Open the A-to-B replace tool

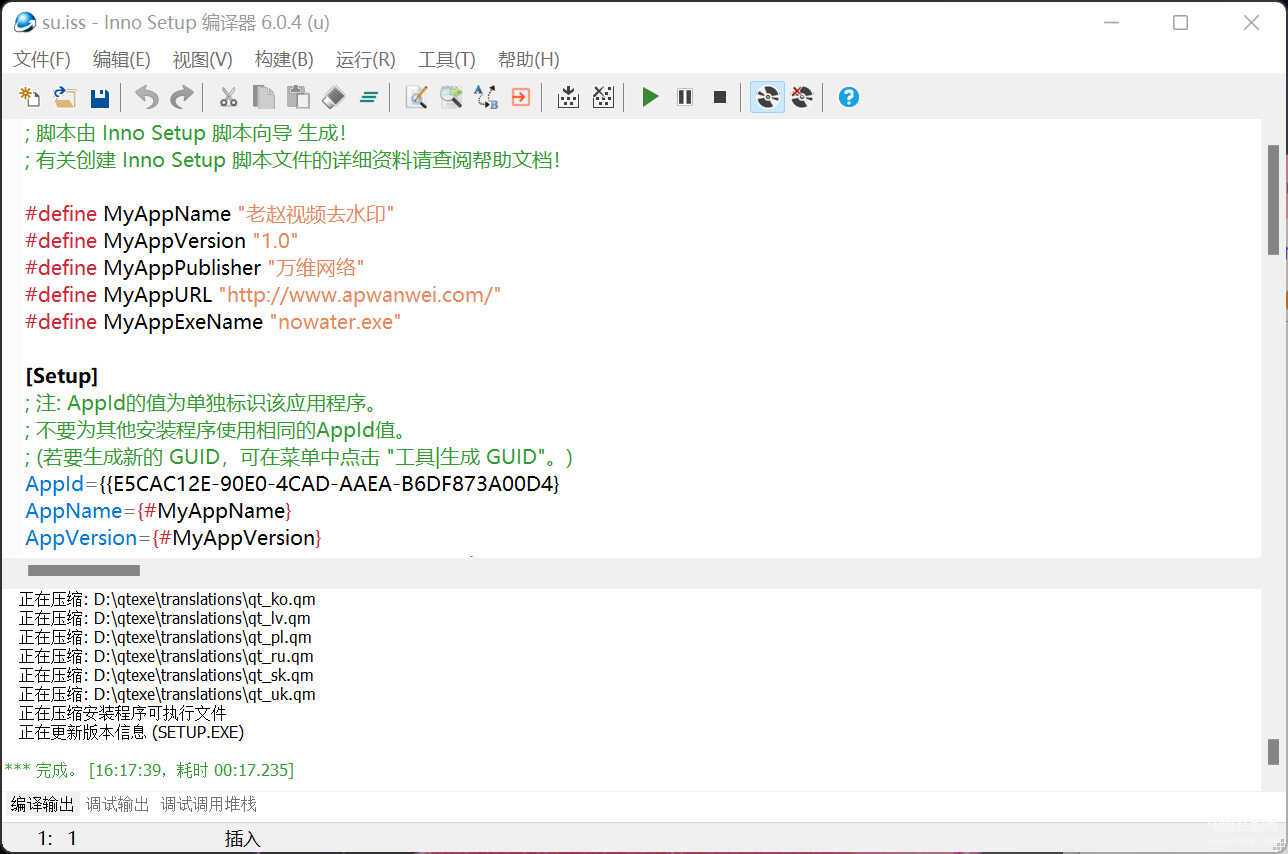click(x=486, y=97)
